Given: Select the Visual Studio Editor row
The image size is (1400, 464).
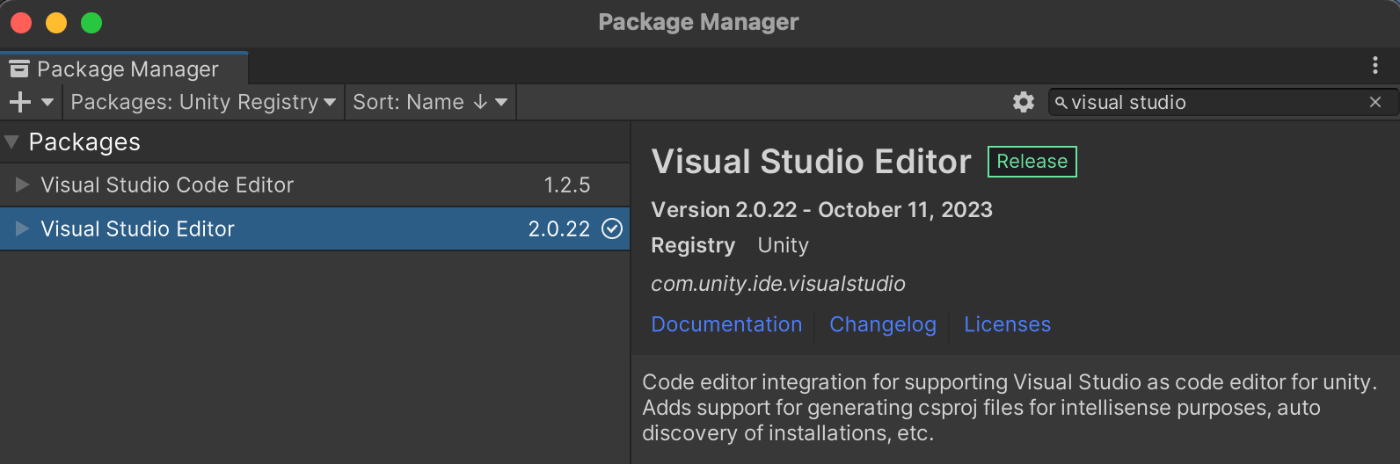Looking at the screenshot, I should [x=315, y=229].
